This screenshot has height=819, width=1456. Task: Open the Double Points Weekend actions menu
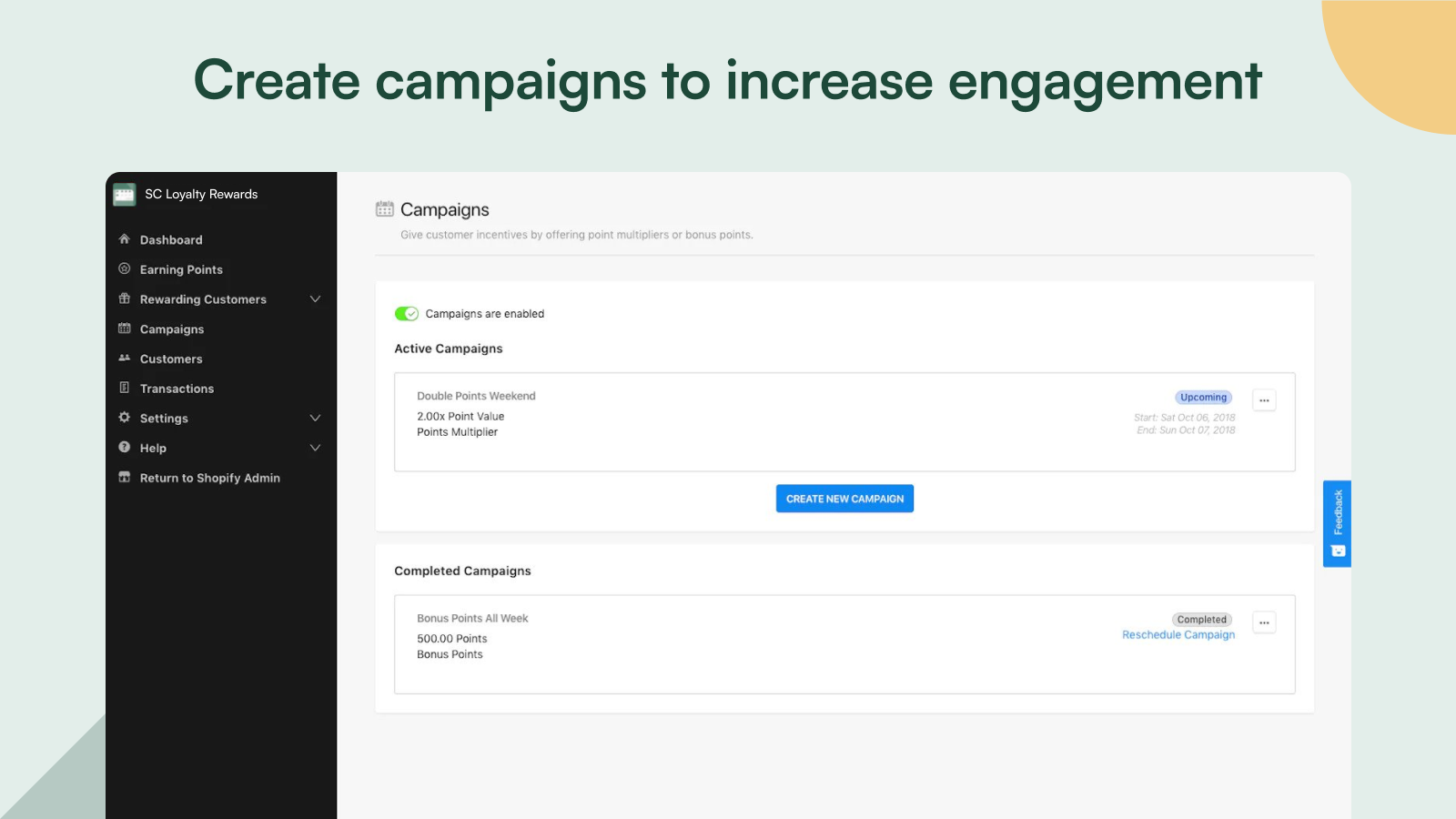(x=1264, y=399)
